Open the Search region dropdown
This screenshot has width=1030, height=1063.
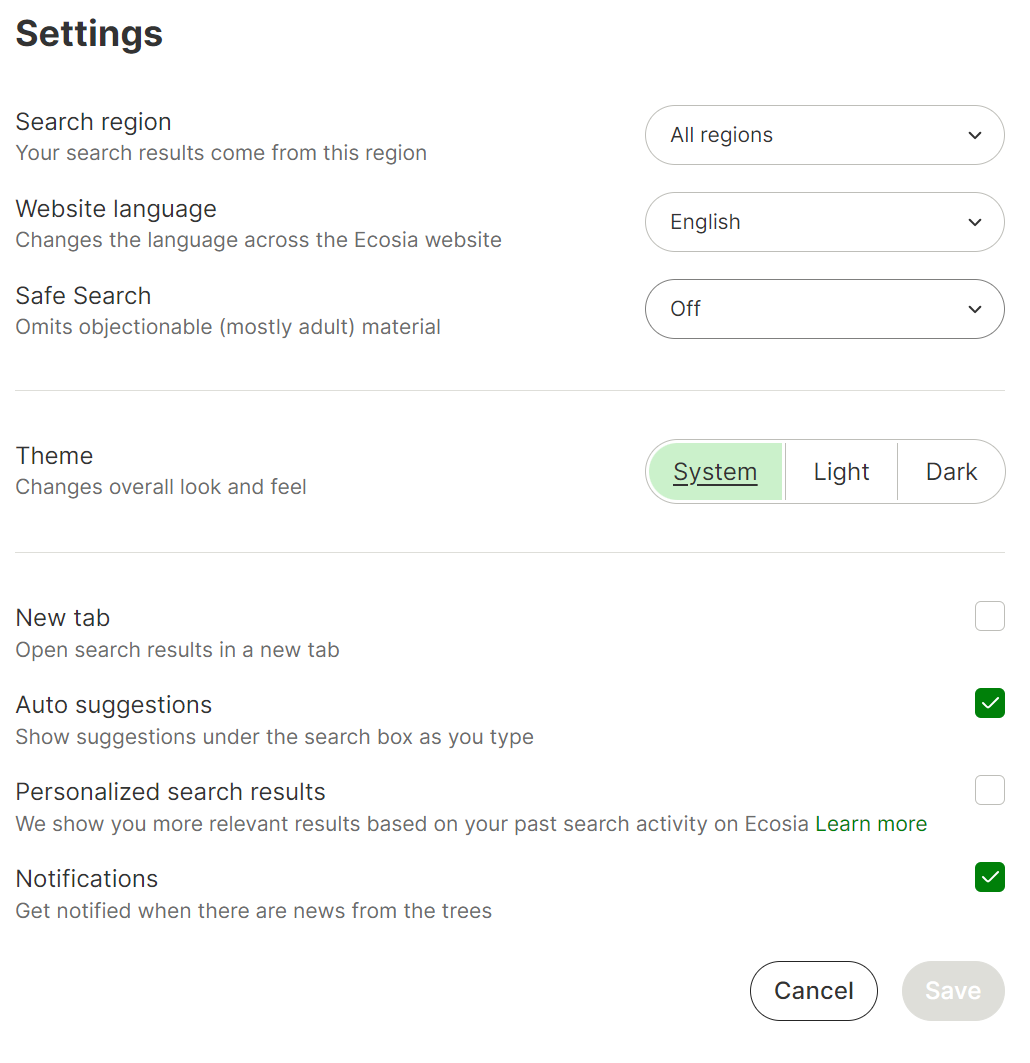coord(823,135)
